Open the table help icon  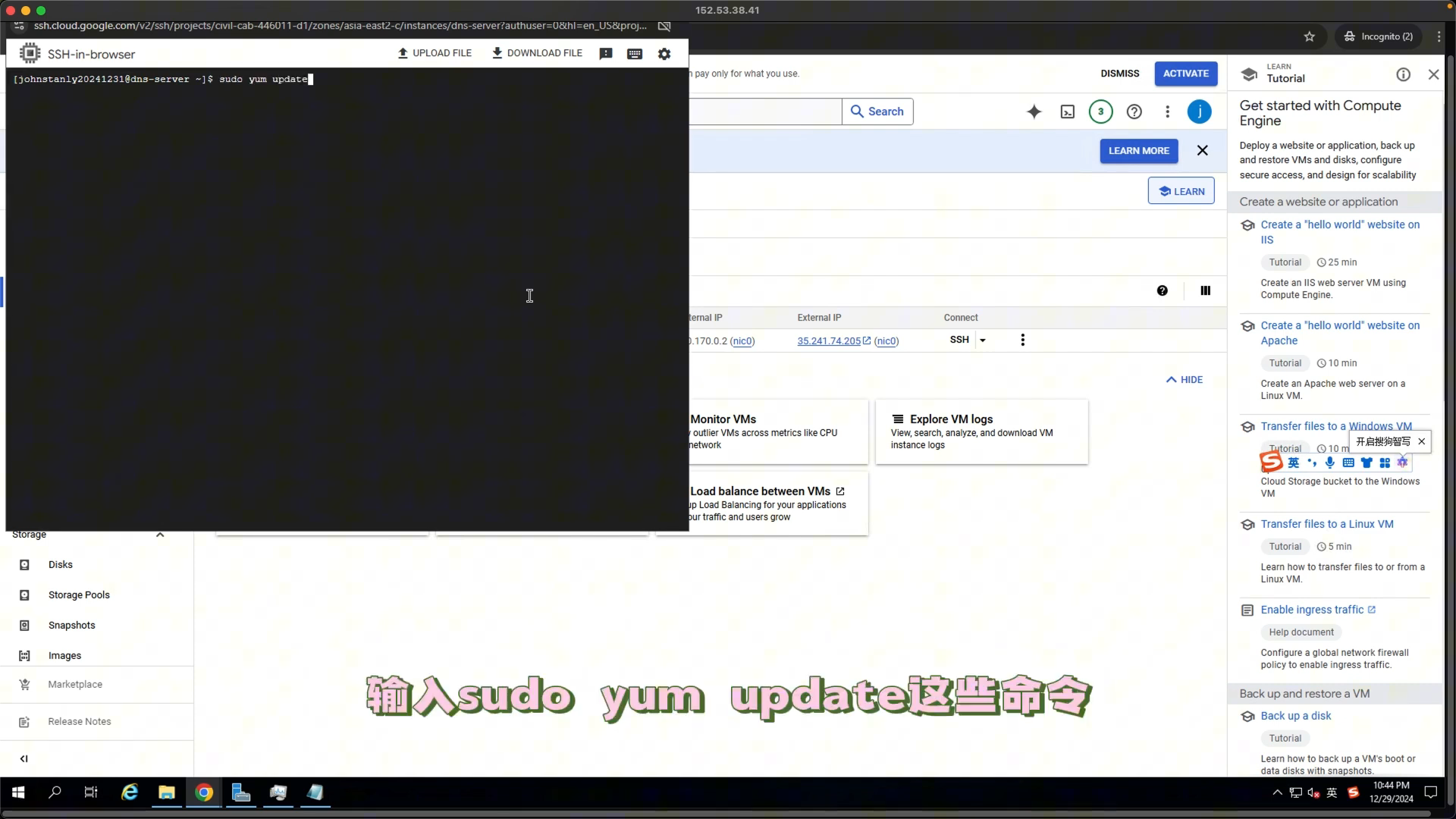1163,291
